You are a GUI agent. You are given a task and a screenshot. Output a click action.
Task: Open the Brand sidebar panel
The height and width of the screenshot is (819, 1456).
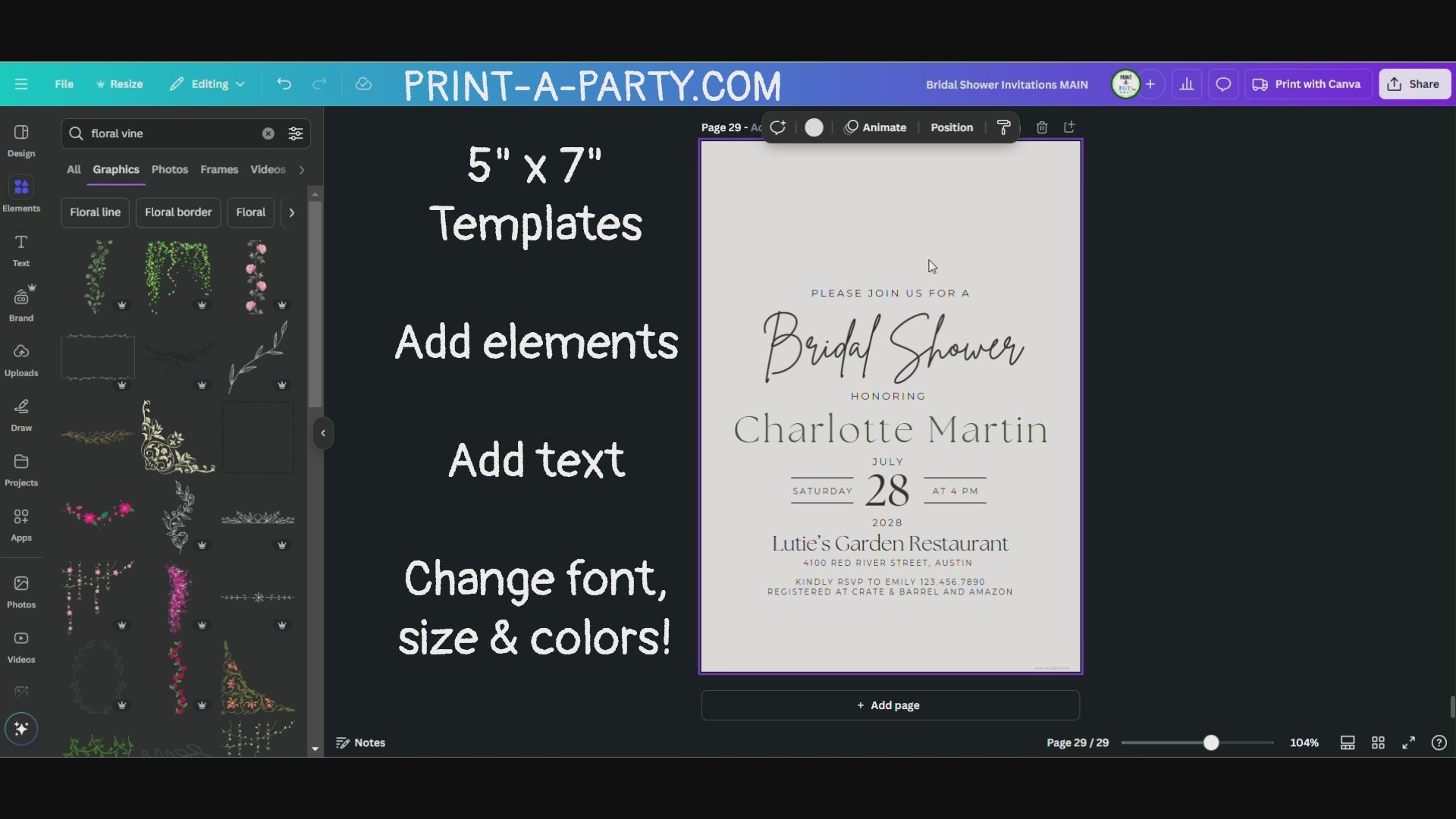click(x=21, y=306)
